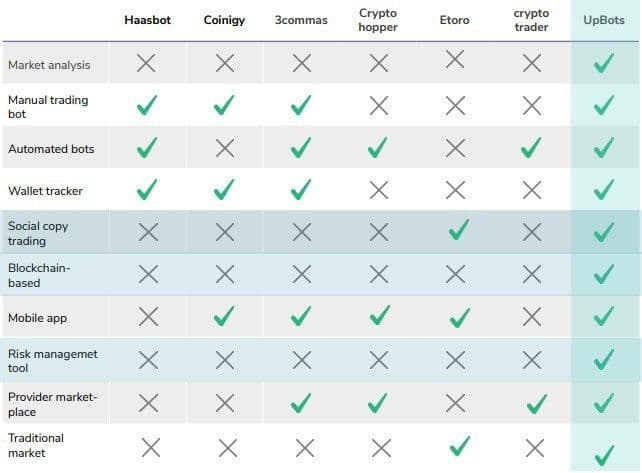
Task: Select the UpBots column header
Action: click(603, 20)
